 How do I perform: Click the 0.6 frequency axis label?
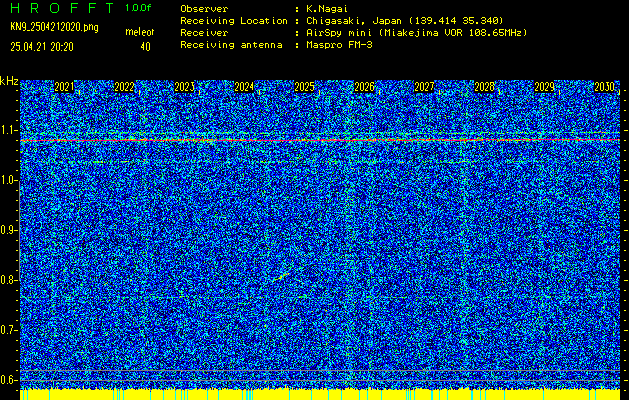pos(8,380)
